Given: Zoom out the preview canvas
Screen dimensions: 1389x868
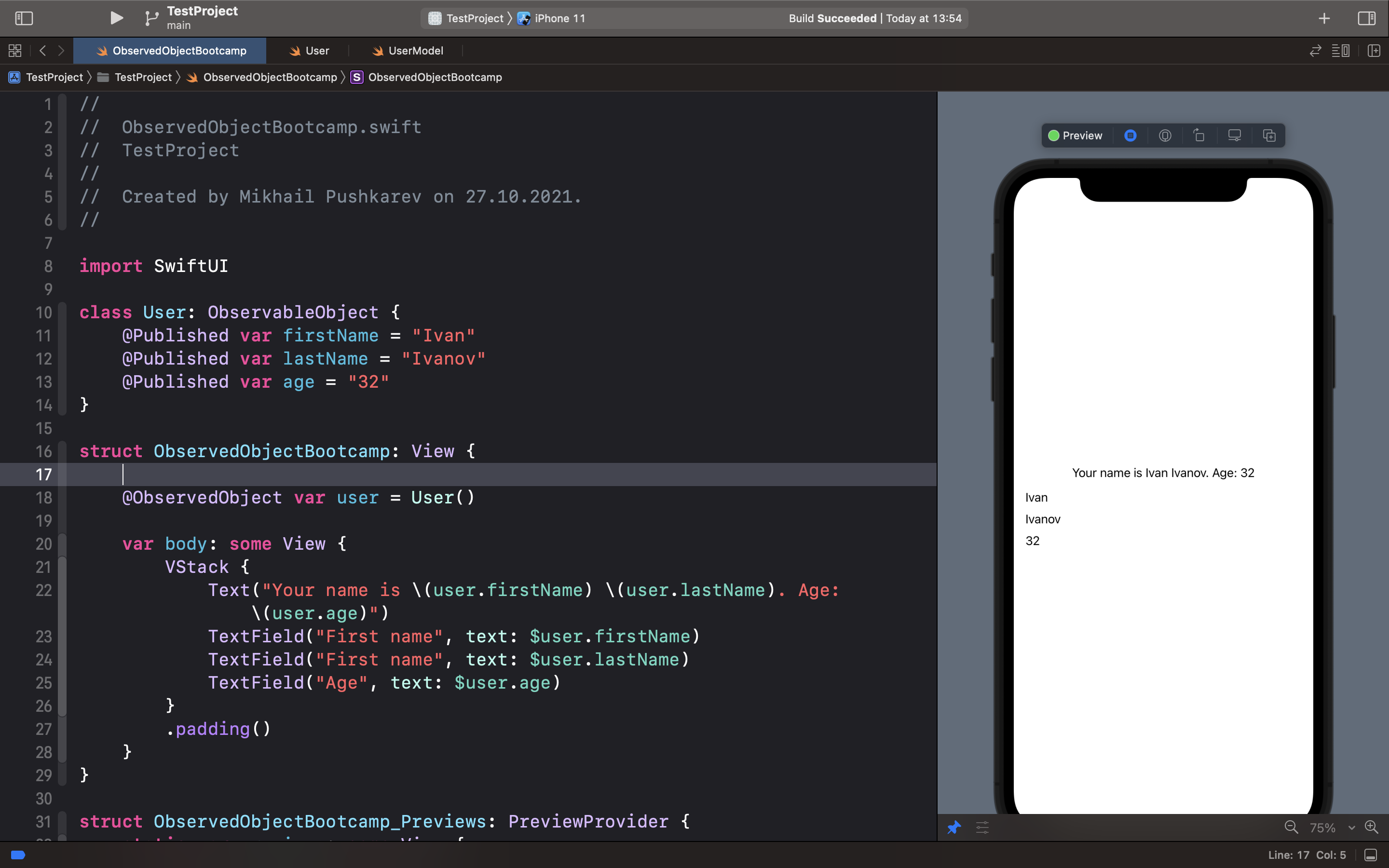Looking at the screenshot, I should [x=1291, y=827].
